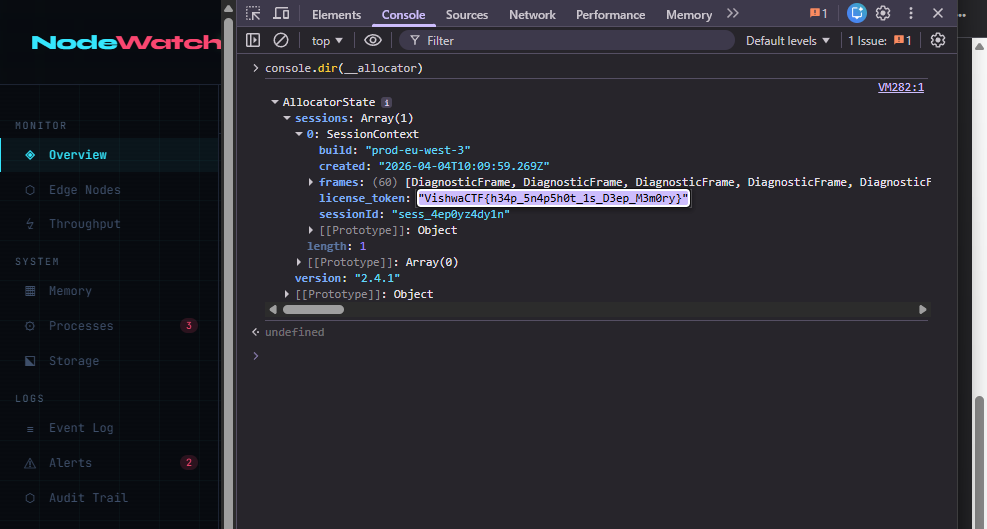Open the VM282:1 source link
This screenshot has width=987, height=529.
(900, 87)
